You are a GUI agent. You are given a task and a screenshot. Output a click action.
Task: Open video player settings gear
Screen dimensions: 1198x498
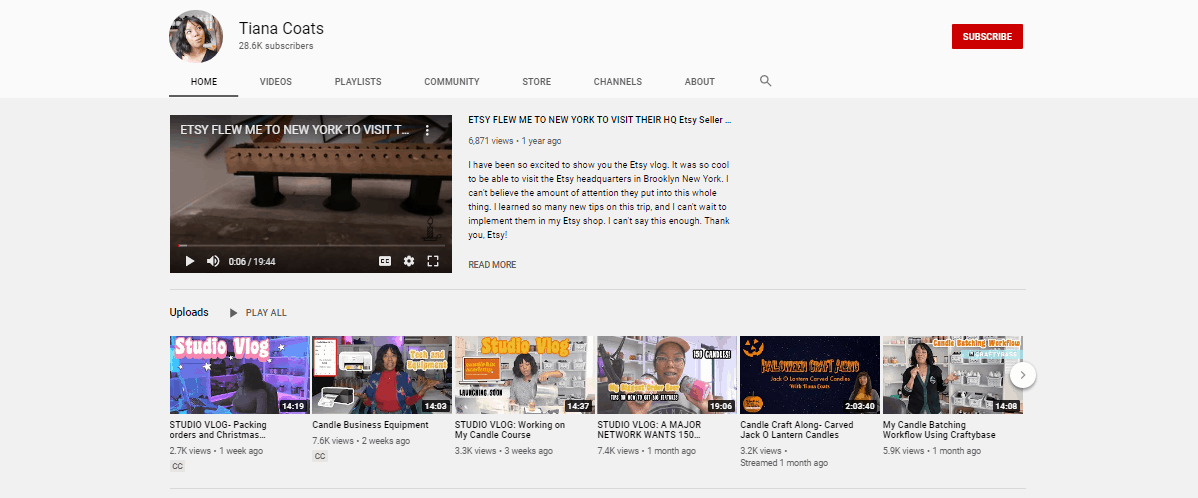coord(409,261)
